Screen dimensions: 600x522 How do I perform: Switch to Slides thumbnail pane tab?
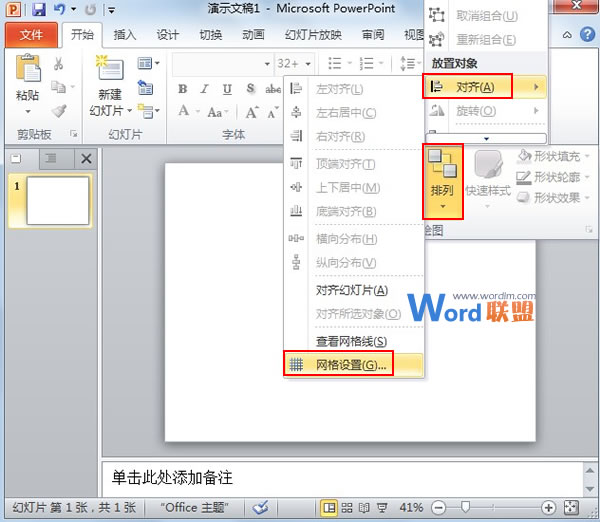pos(16,158)
